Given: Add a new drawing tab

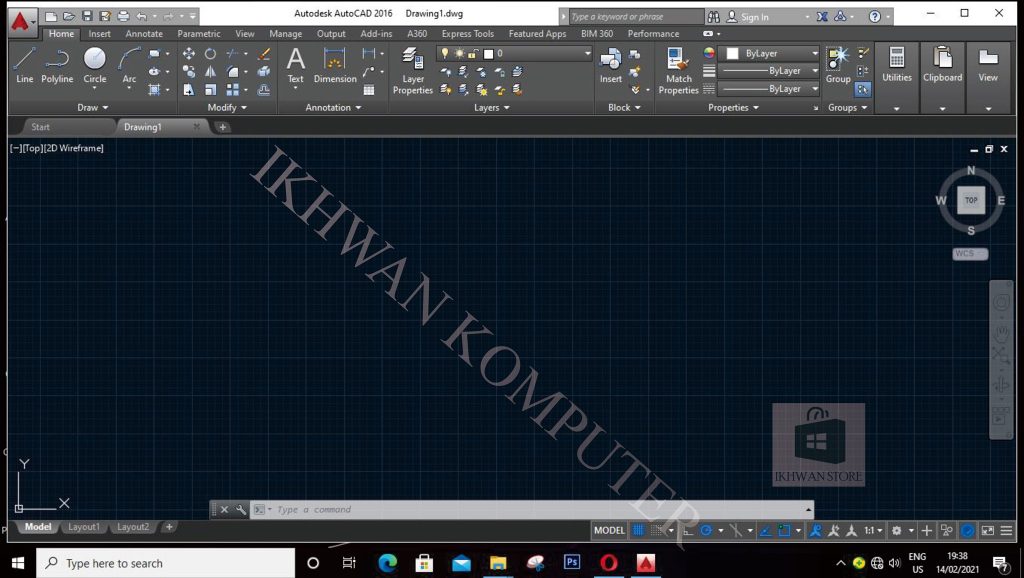Looking at the screenshot, I should pyautogui.click(x=222, y=127).
